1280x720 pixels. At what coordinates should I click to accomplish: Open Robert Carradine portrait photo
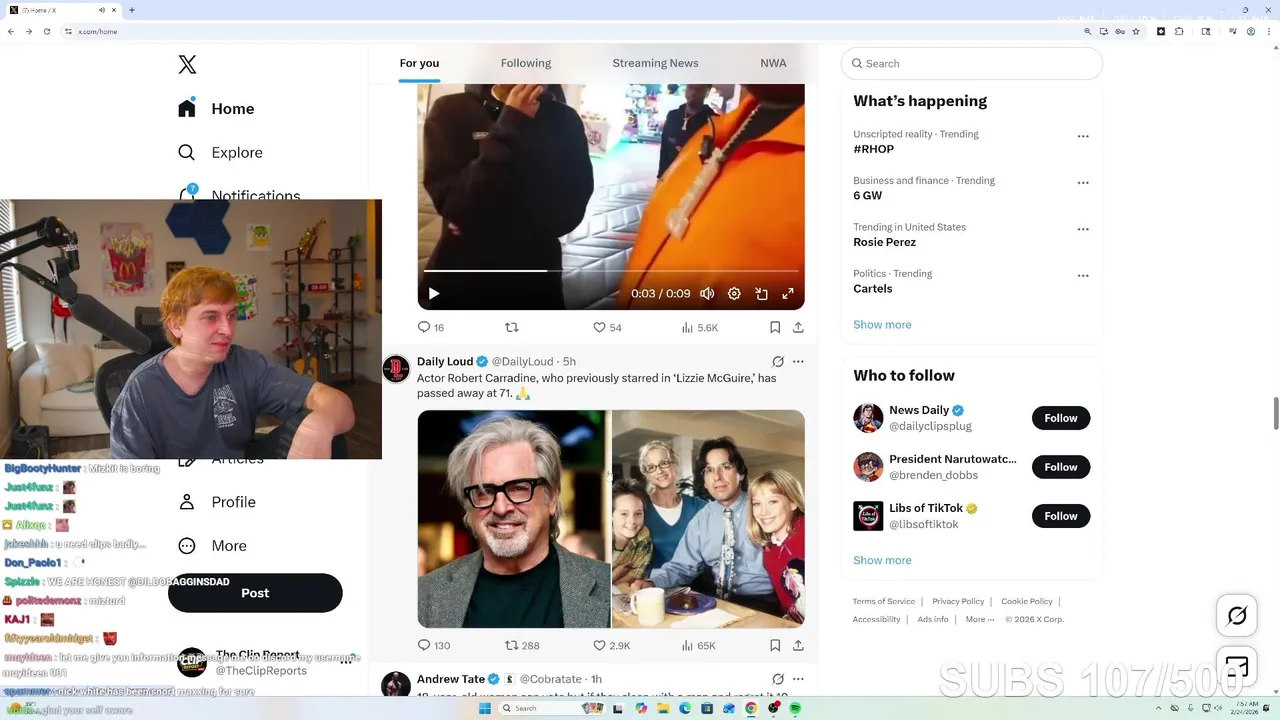pyautogui.click(x=513, y=519)
